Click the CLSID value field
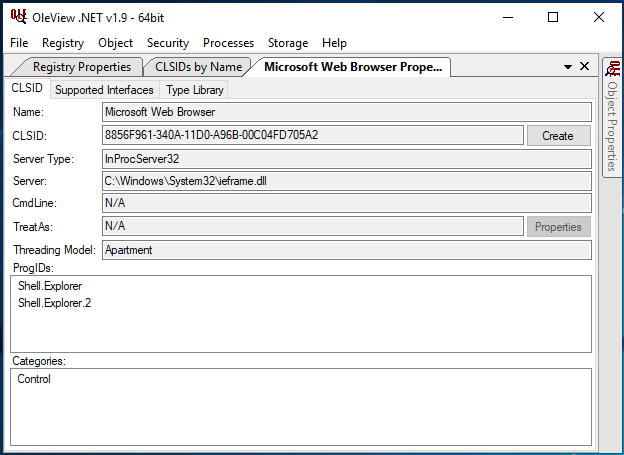624x455 pixels. [313, 135]
